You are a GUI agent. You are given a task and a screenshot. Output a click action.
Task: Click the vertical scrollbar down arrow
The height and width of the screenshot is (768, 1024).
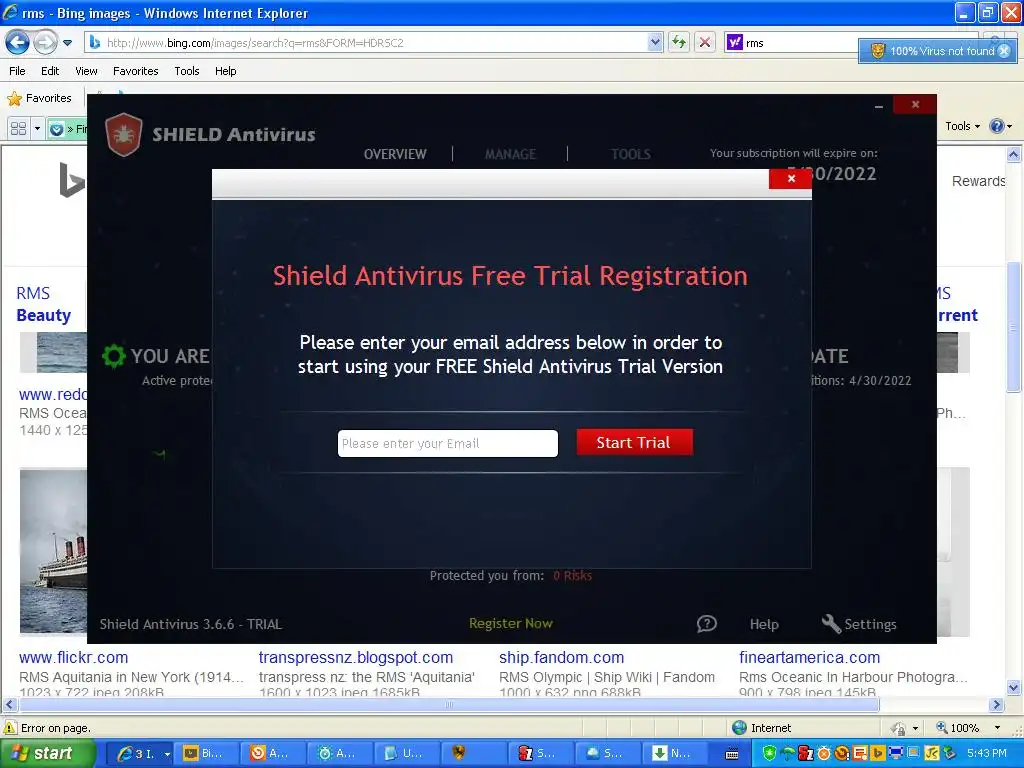click(1014, 687)
